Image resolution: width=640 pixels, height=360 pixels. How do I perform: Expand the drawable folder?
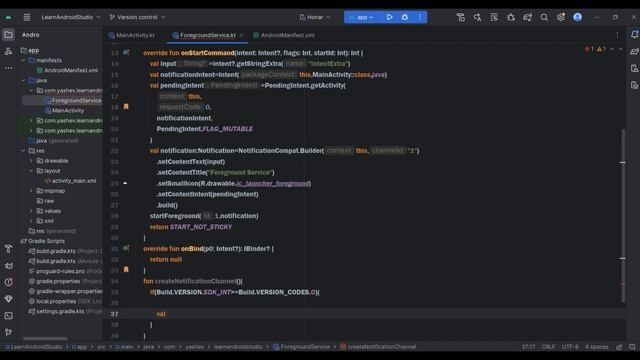(31, 161)
